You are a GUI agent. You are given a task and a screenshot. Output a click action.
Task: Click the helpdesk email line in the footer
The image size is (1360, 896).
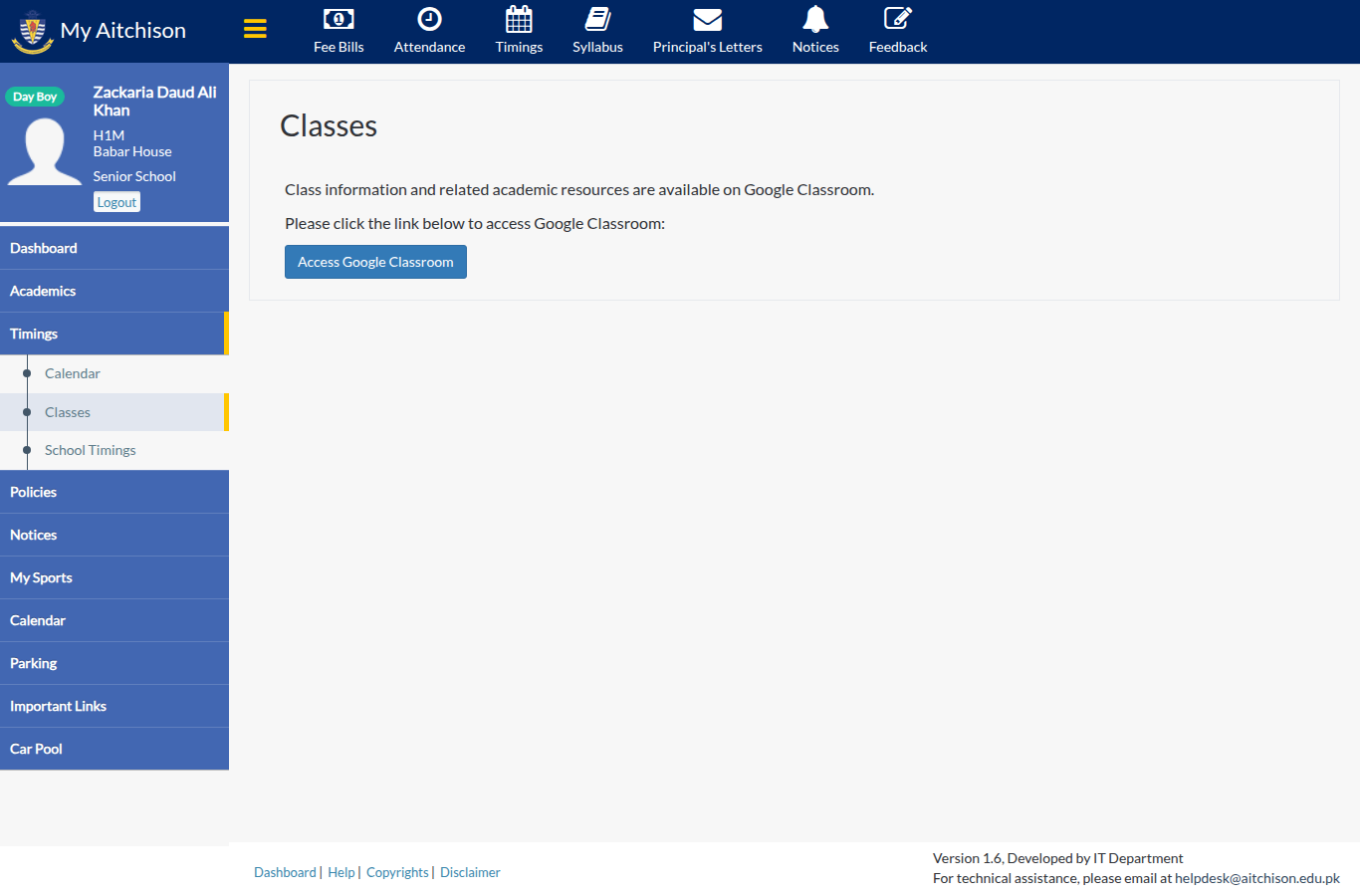[x=1136, y=878]
